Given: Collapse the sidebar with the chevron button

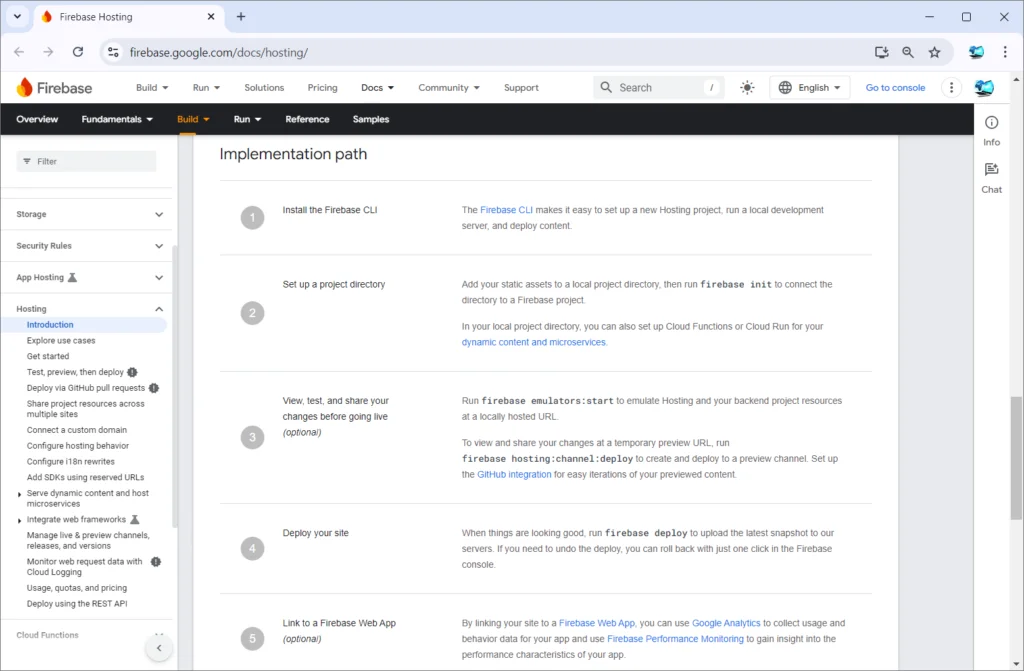Looking at the screenshot, I should [x=159, y=648].
